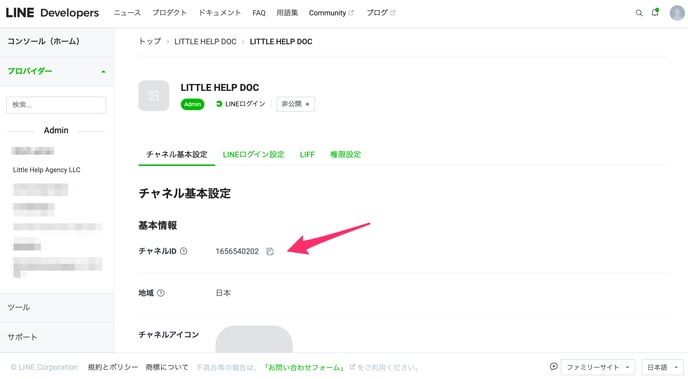Screen dimensions: 688x379
Task: Open 商標について footer link
Action: tap(167, 367)
